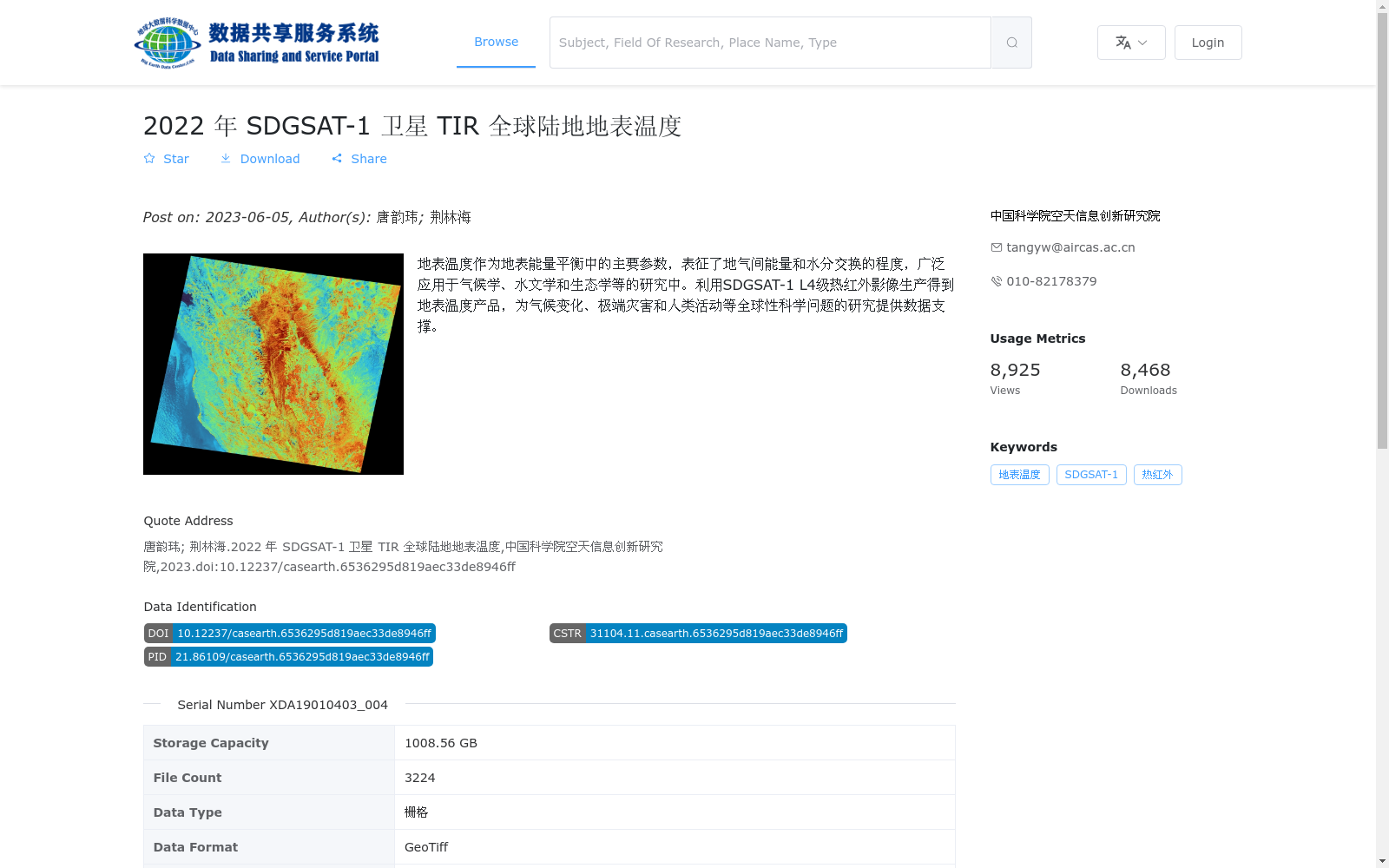
Task: Click the Data Type value 栅格
Action: tap(417, 812)
